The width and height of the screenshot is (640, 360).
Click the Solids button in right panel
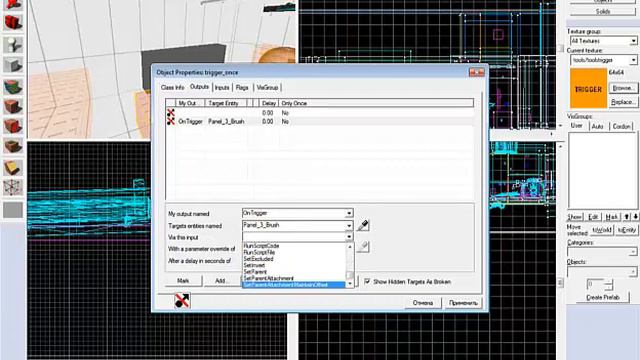click(602, 11)
